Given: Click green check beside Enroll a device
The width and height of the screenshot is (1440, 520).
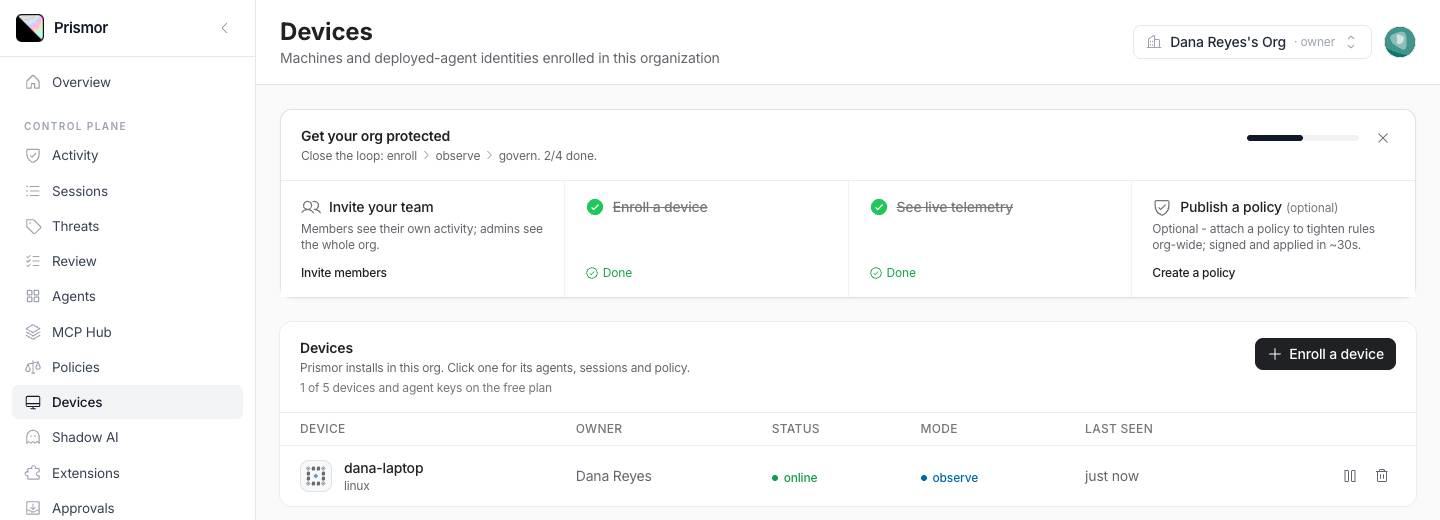Looking at the screenshot, I should click(595, 207).
